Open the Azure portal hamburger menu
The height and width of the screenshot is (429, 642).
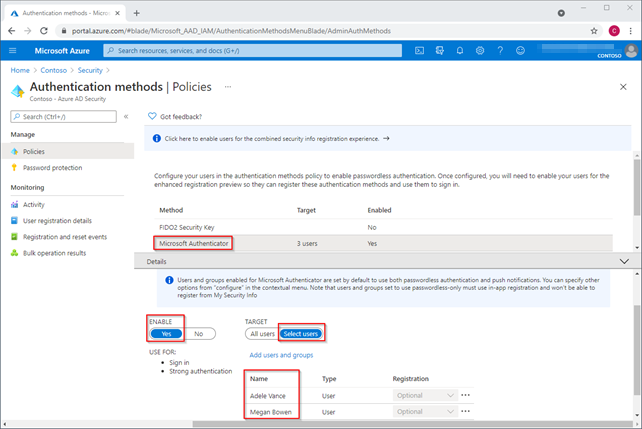pyautogui.click(x=13, y=50)
